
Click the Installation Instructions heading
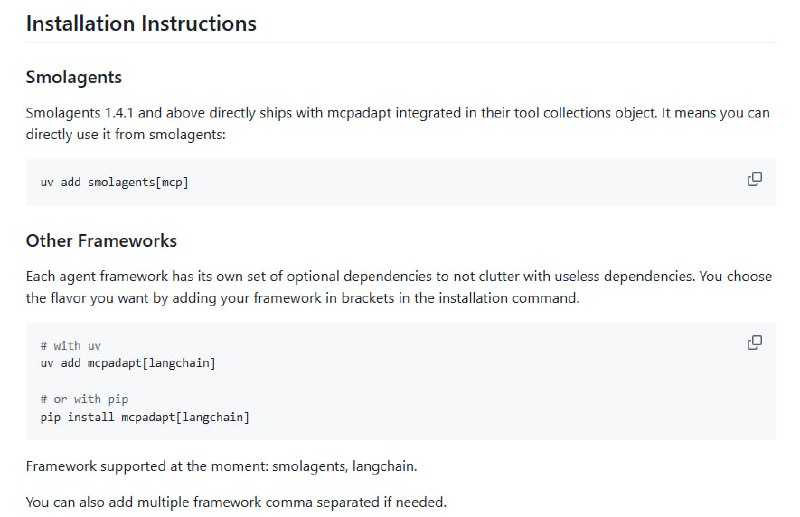[141, 23]
